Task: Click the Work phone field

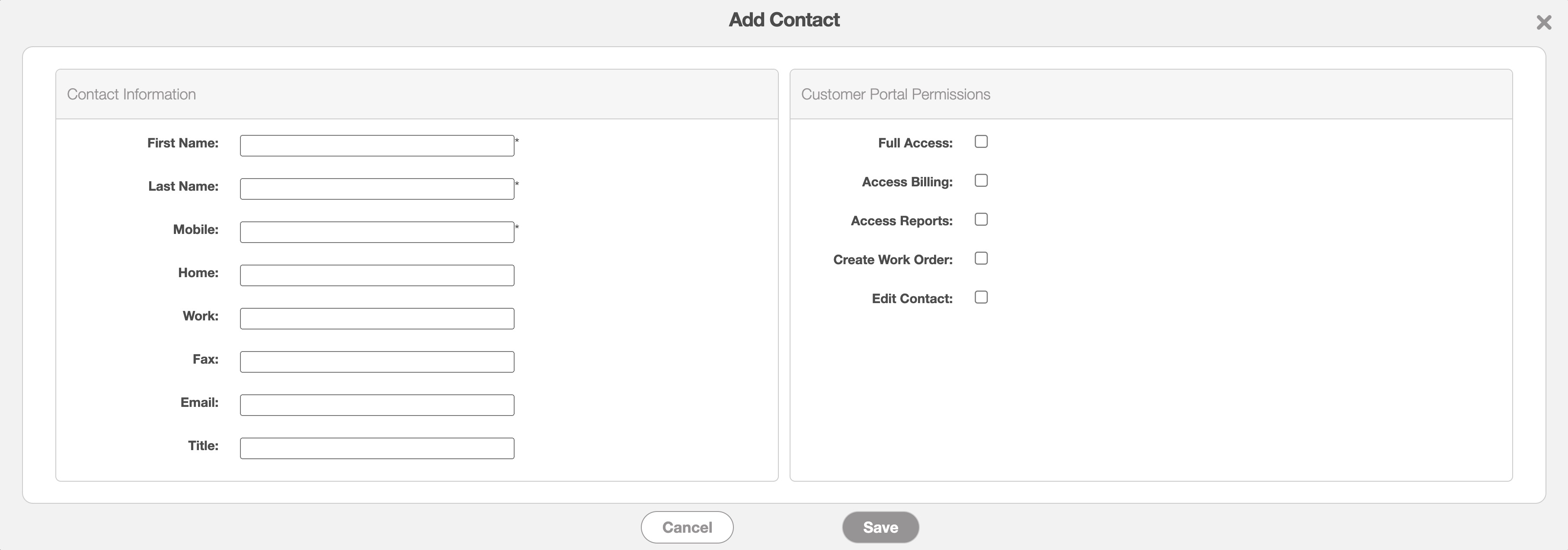Action: 377,319
